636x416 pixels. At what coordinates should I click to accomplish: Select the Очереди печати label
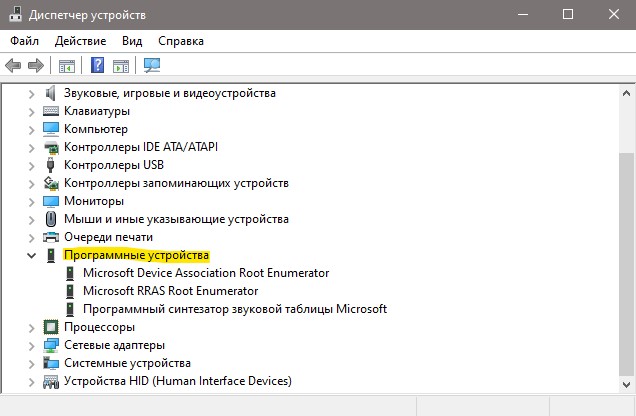tap(108, 237)
